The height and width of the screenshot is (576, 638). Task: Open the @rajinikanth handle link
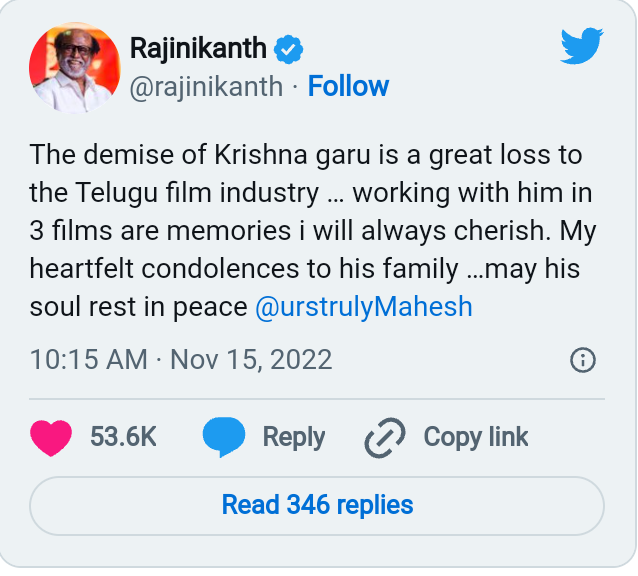click(206, 87)
